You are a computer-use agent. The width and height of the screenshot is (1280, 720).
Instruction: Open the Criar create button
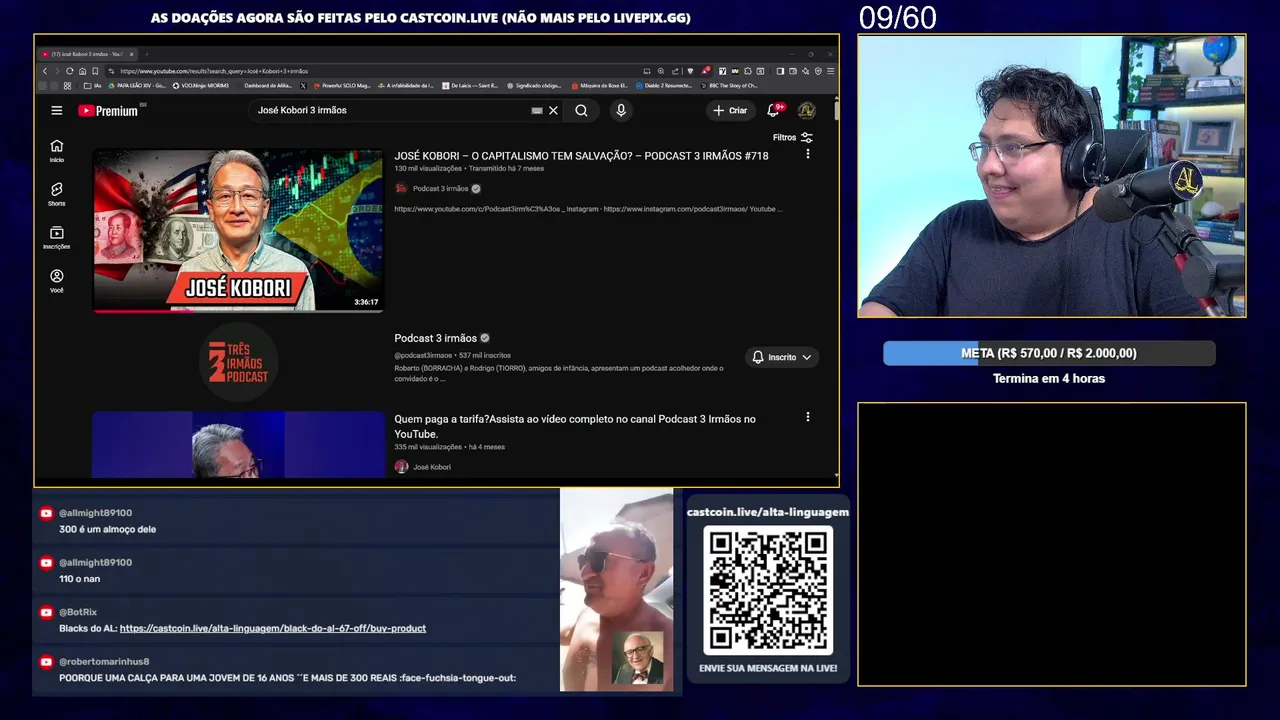coord(731,110)
